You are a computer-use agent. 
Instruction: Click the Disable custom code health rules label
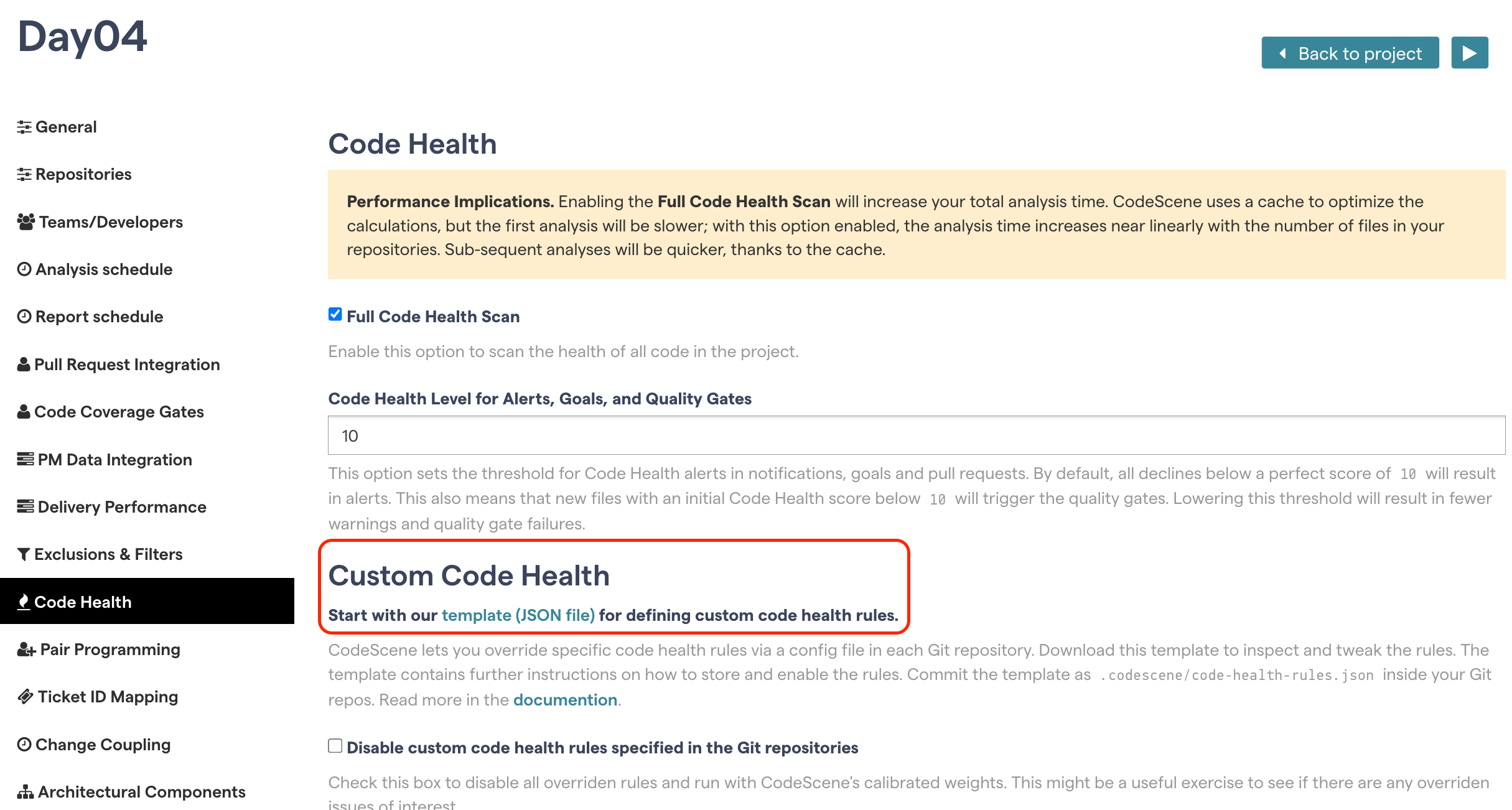pos(602,748)
